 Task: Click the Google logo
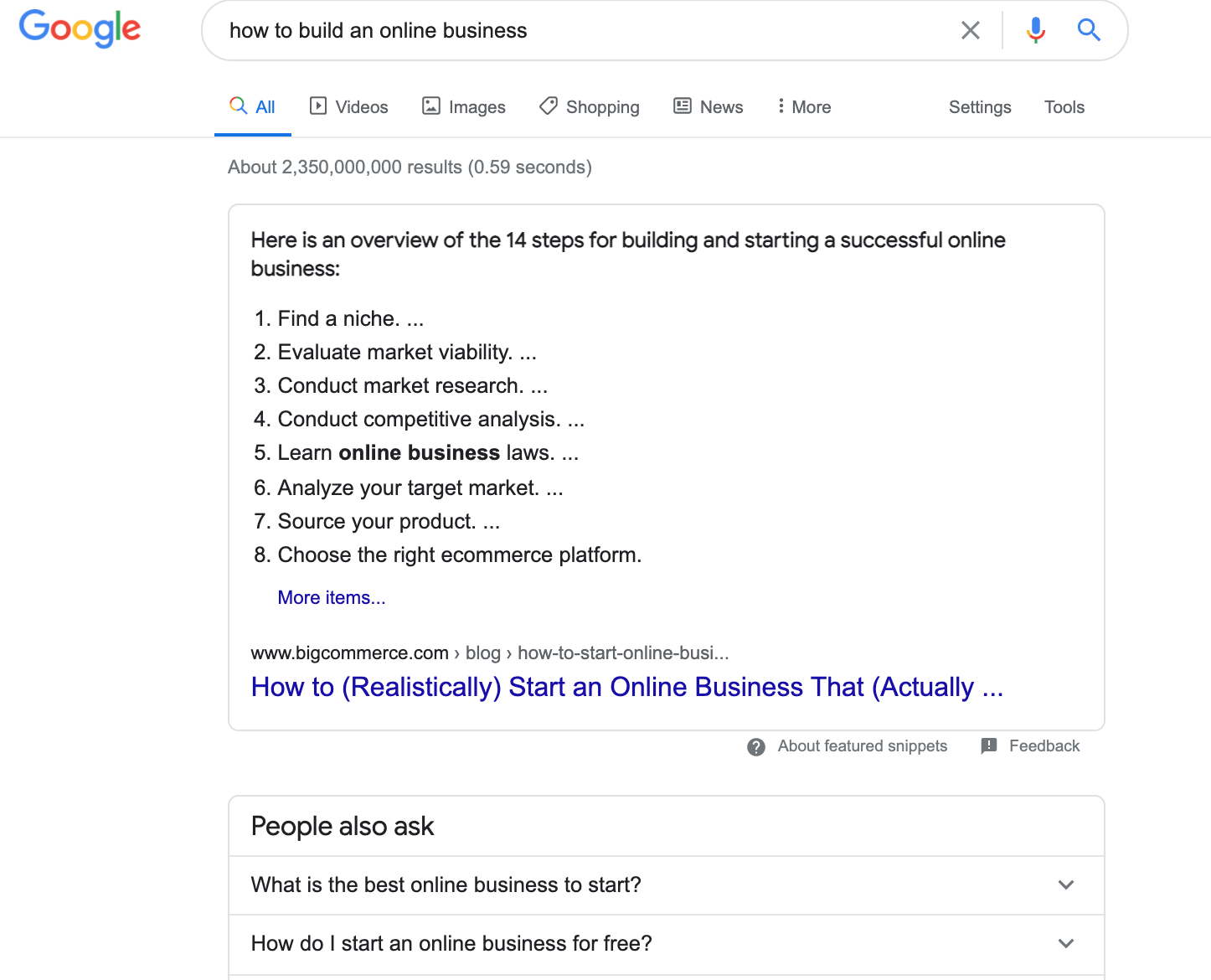coord(80,28)
